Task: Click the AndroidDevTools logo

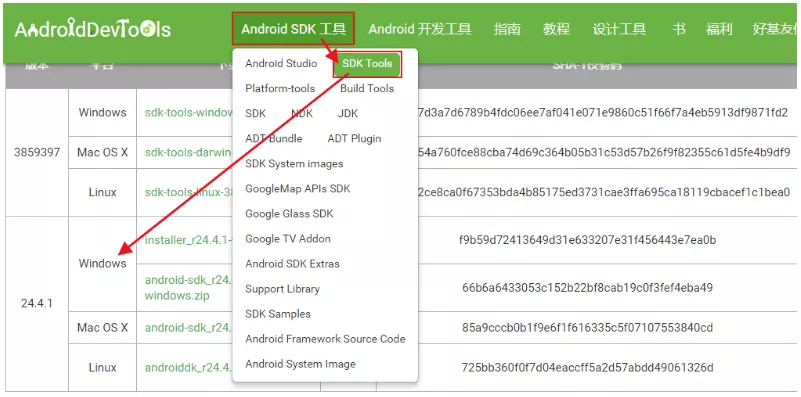Action: (x=92, y=30)
